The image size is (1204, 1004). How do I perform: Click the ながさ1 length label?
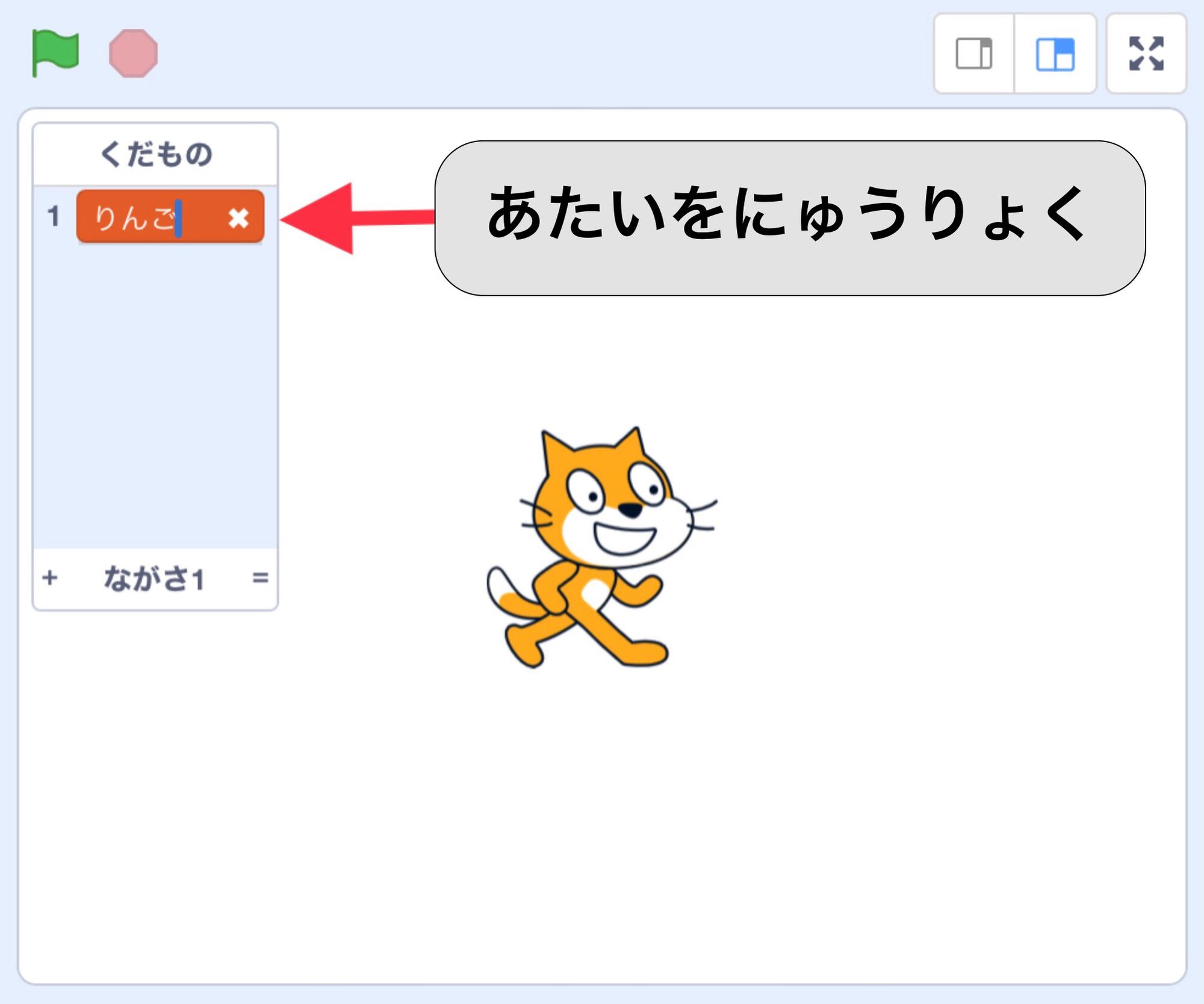pyautogui.click(x=154, y=578)
